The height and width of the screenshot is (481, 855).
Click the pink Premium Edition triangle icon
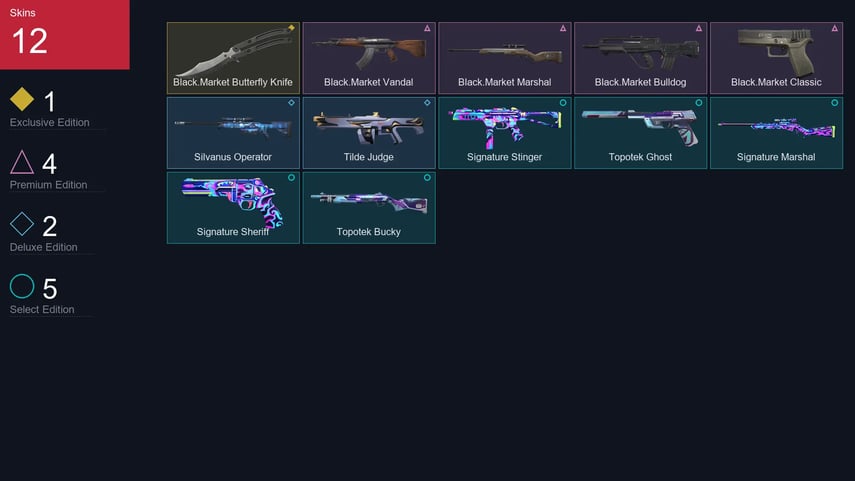click(22, 162)
